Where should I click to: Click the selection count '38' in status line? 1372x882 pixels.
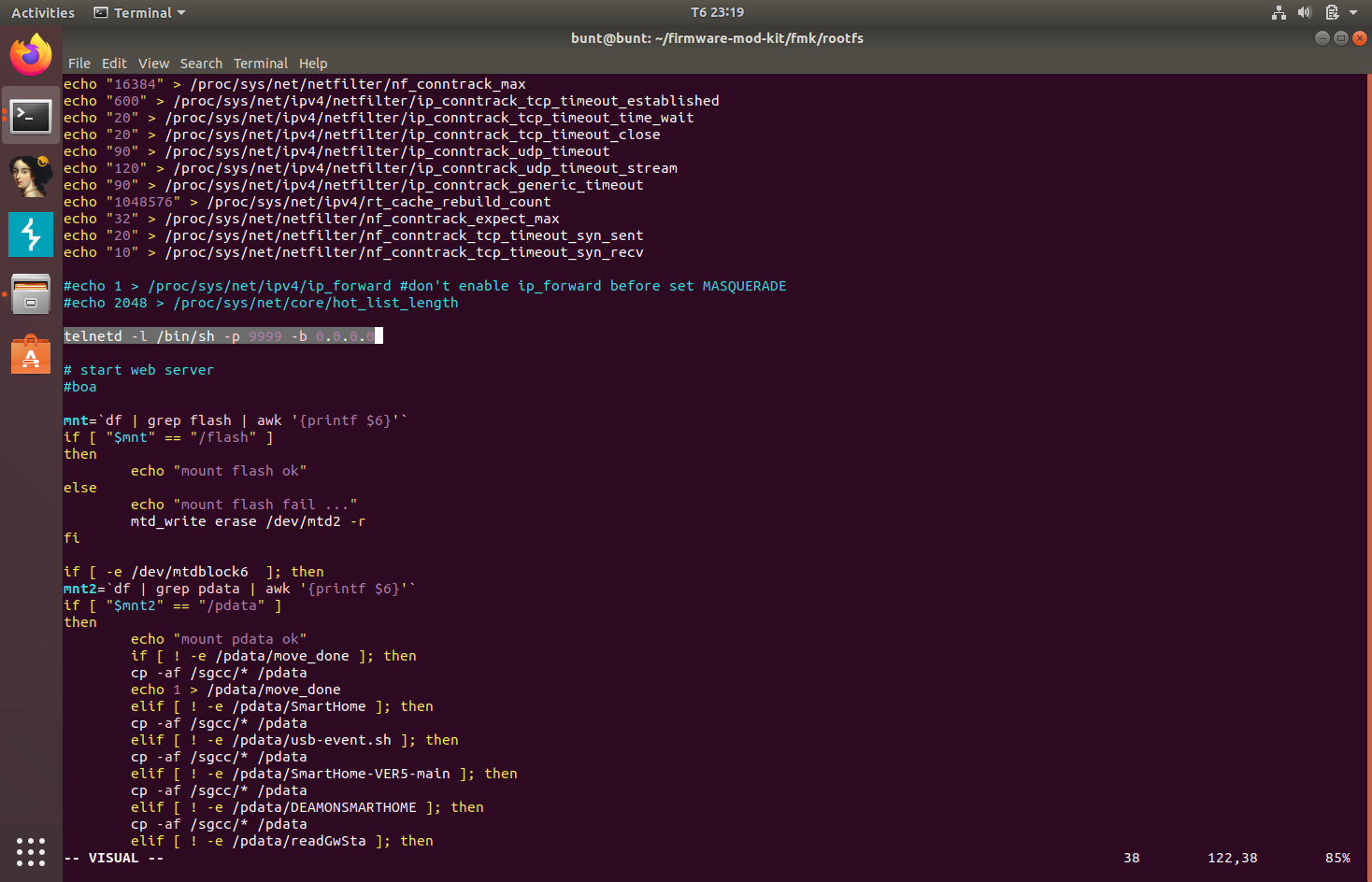[1132, 858]
